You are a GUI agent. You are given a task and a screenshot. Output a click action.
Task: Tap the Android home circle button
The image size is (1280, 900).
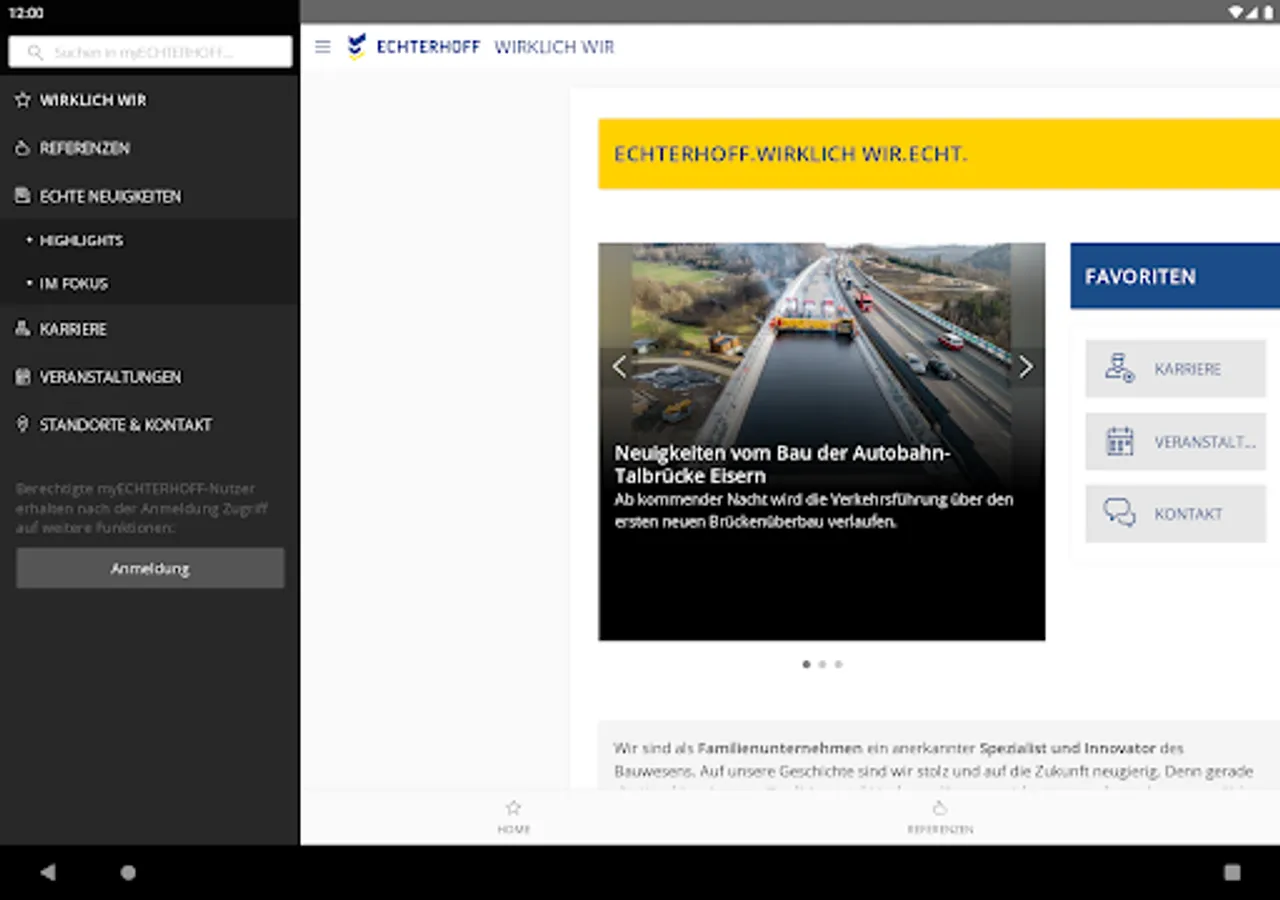point(128,872)
